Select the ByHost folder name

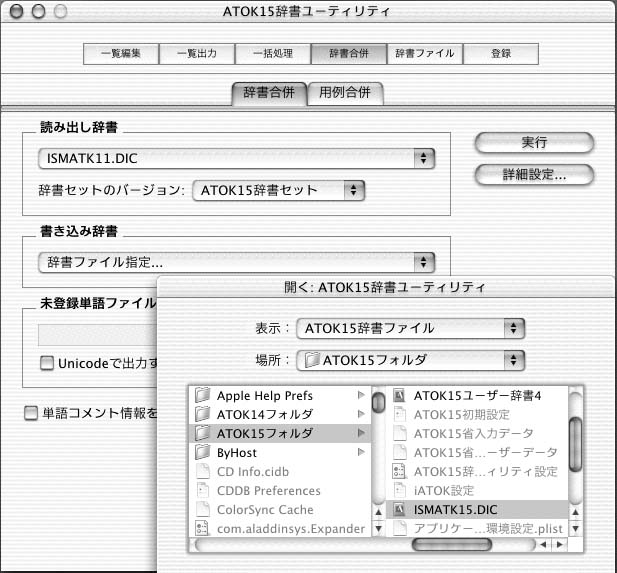pyautogui.click(x=236, y=453)
